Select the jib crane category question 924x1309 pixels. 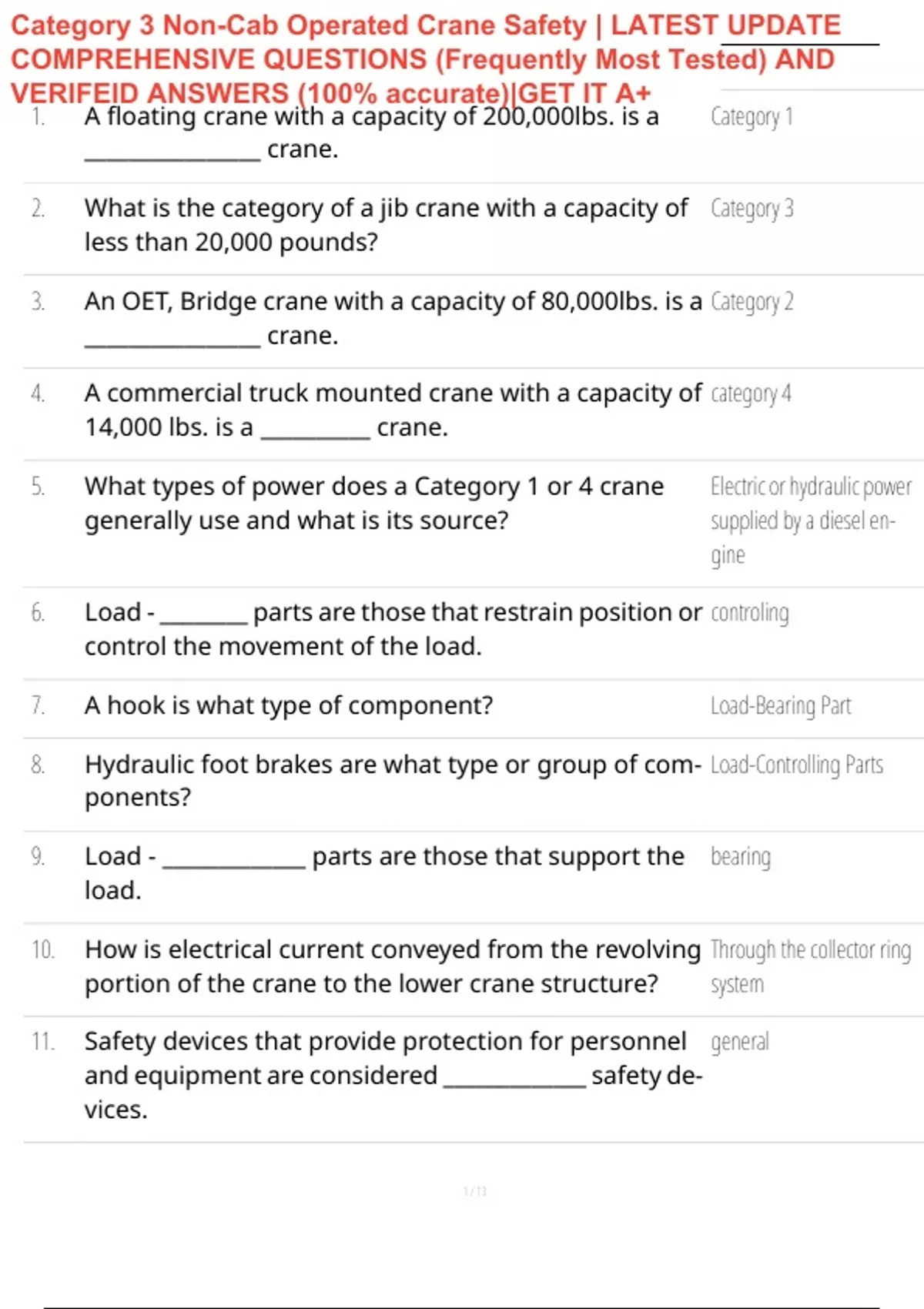pos(386,225)
